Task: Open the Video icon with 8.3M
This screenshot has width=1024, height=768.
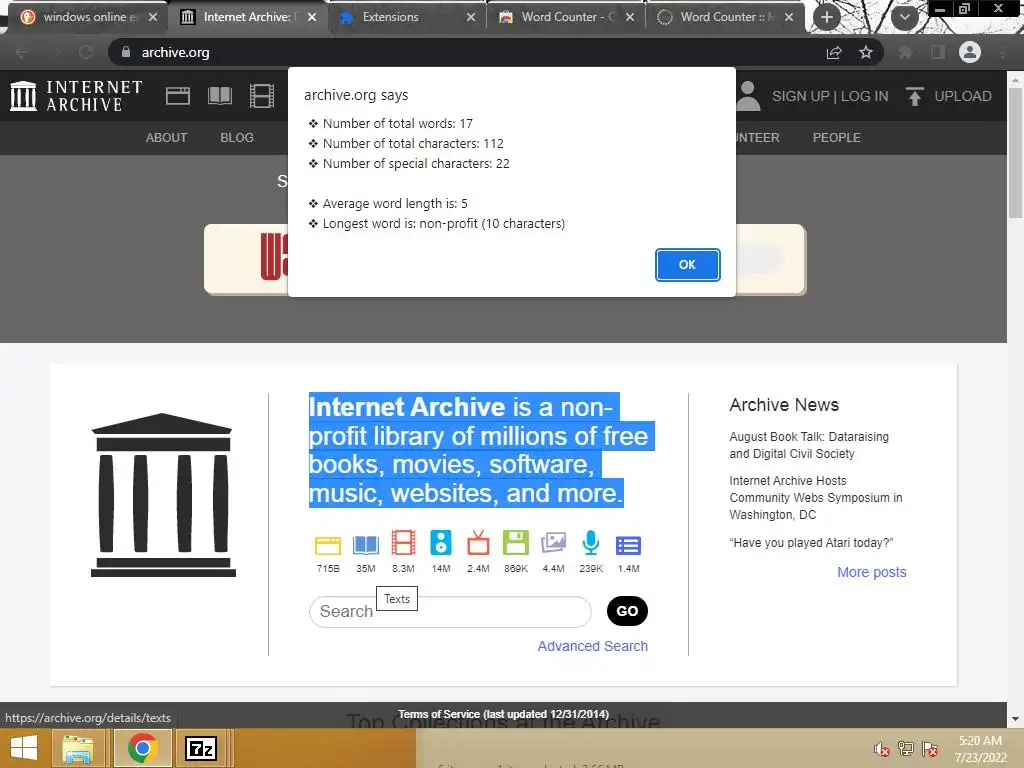Action: click(x=404, y=543)
